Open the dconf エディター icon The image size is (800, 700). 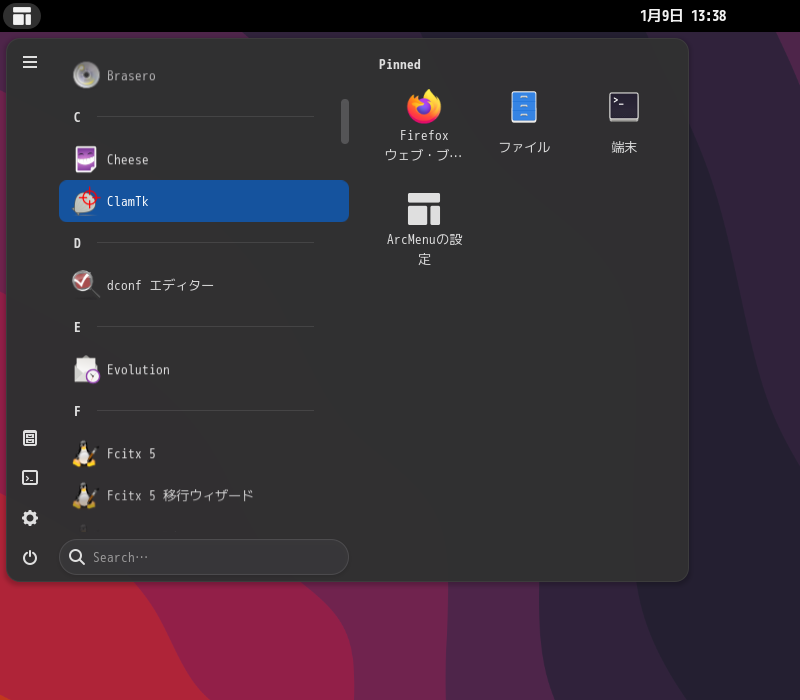86,285
